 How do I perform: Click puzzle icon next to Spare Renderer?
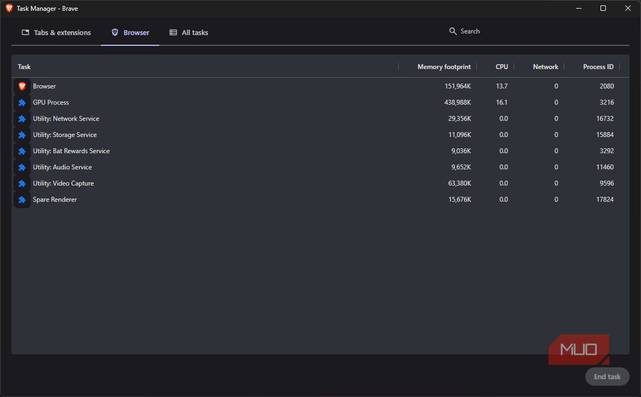coord(22,200)
